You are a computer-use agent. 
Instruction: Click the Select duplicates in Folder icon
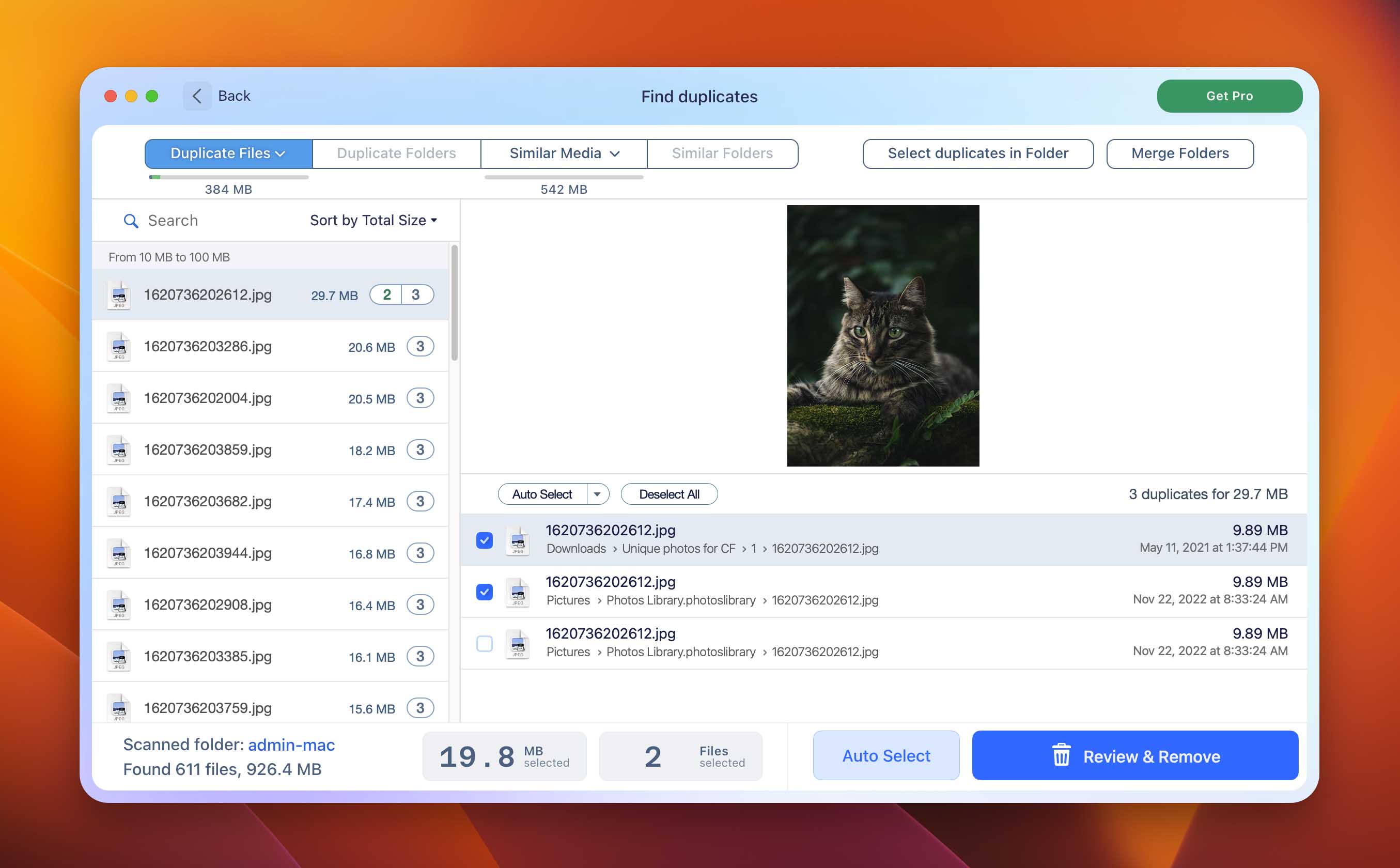pyautogui.click(x=977, y=153)
